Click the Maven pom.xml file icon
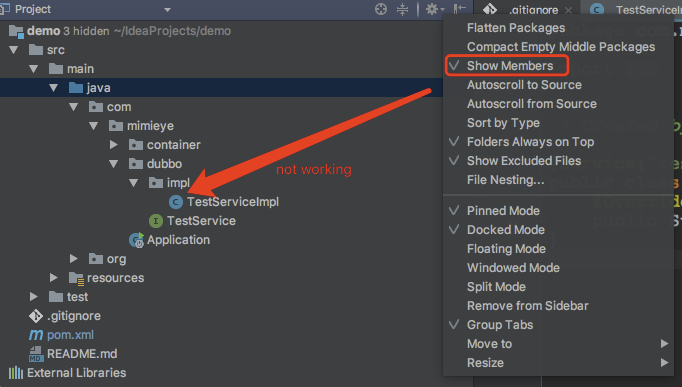Viewport: 682px width, 387px height. (36, 335)
